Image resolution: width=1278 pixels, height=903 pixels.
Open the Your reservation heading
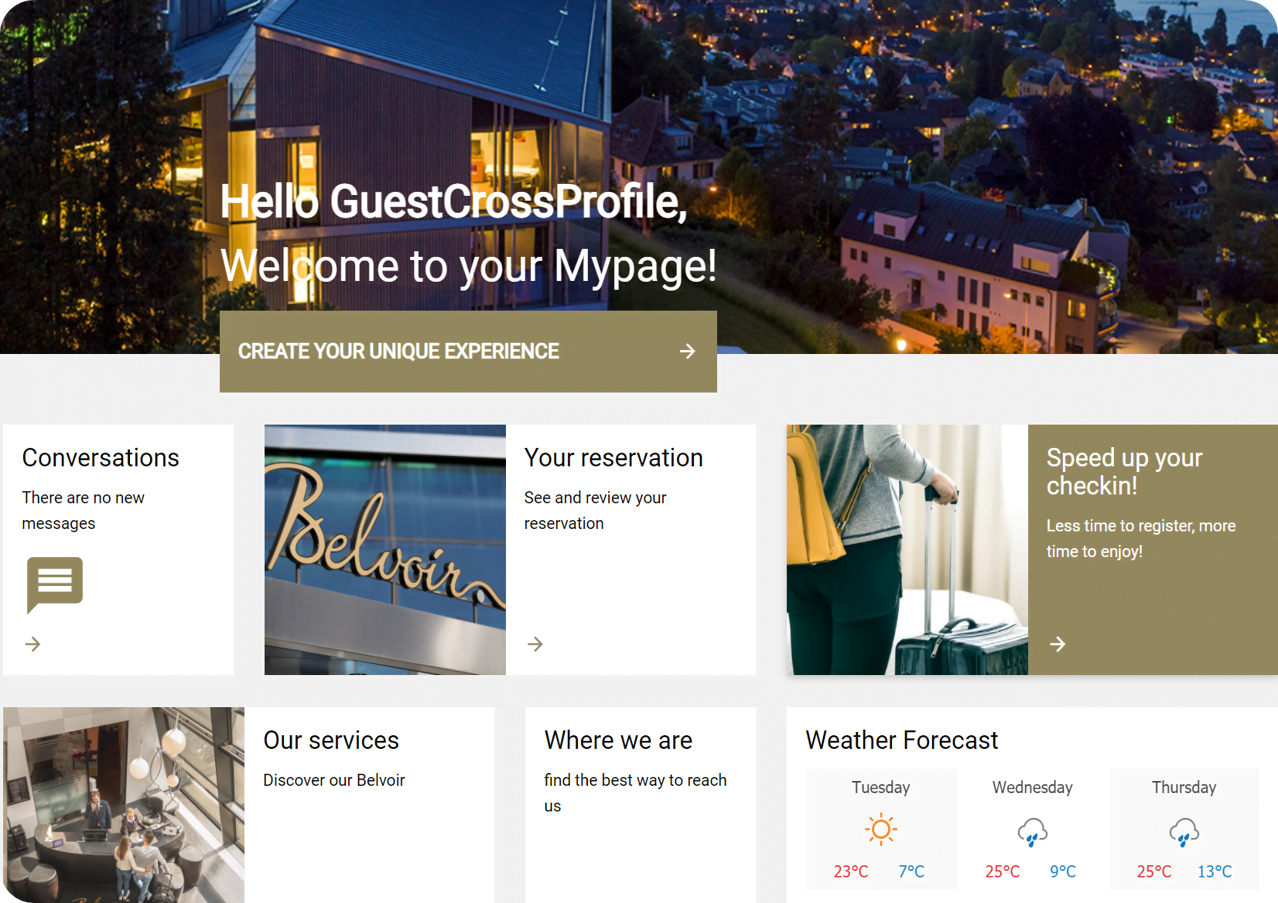[x=613, y=457]
